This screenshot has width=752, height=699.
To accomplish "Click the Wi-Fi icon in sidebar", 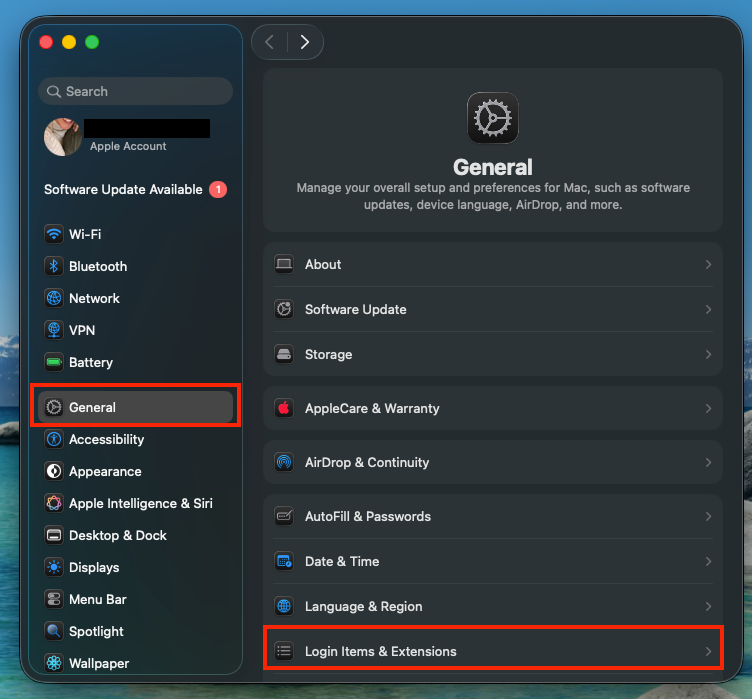I will 54,234.
